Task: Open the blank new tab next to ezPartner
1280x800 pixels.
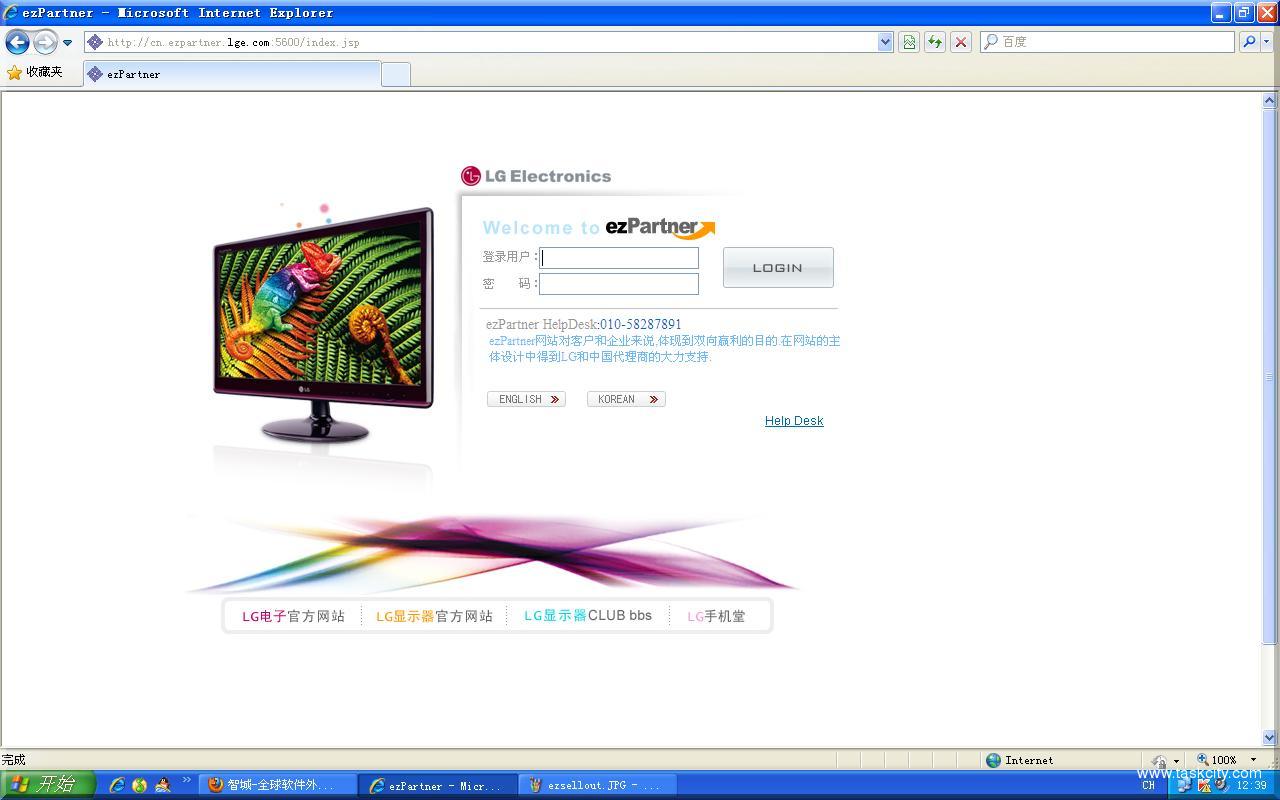Action: click(x=394, y=73)
